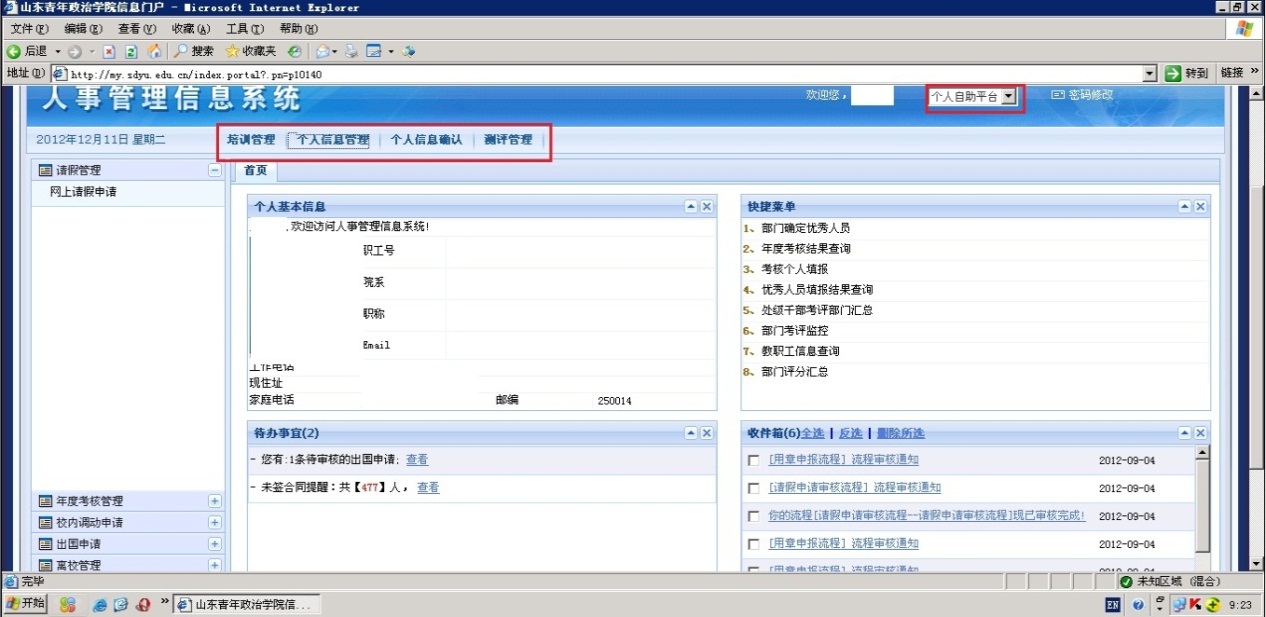Click the IE Refresh toolbar icon
Viewport: 1266px width, 617px height.
131,51
